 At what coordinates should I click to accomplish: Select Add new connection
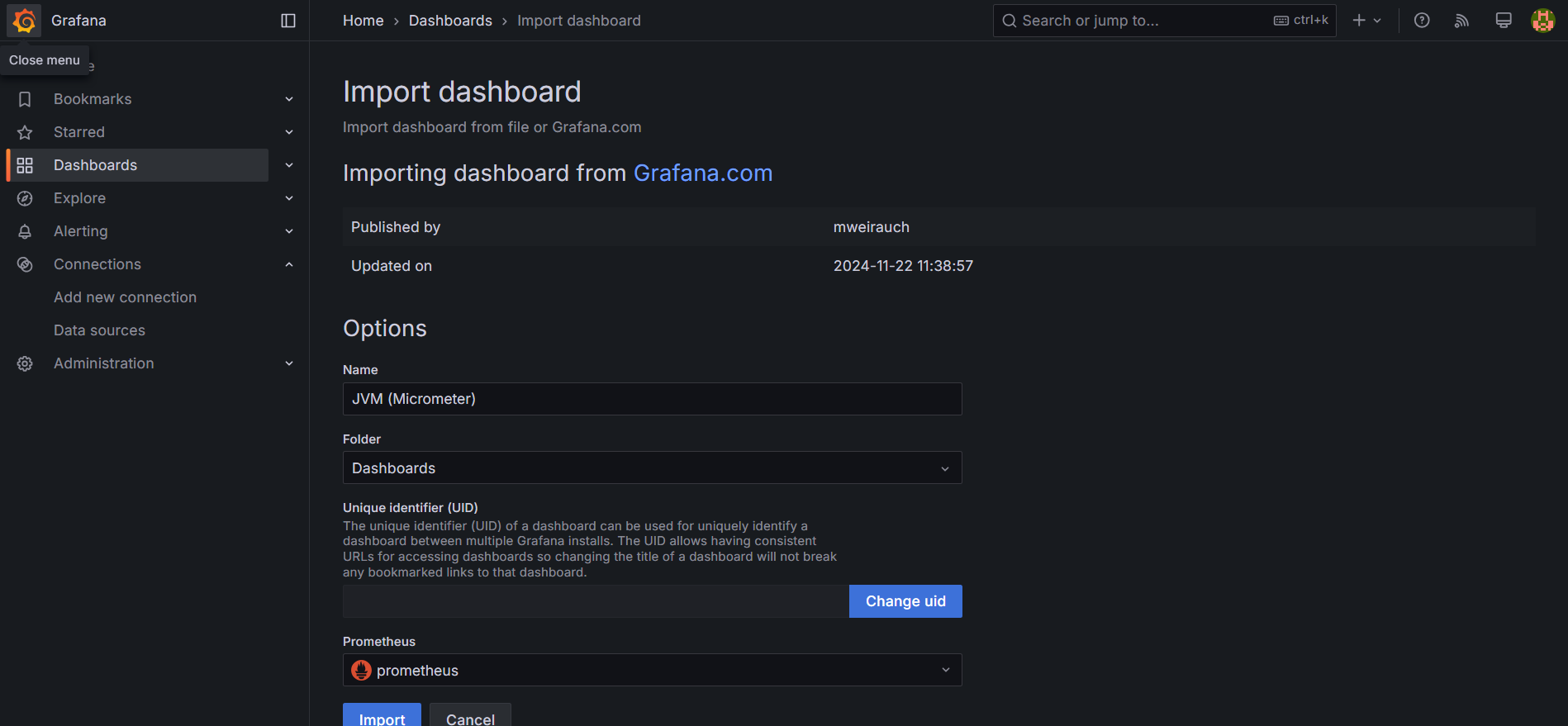126,297
